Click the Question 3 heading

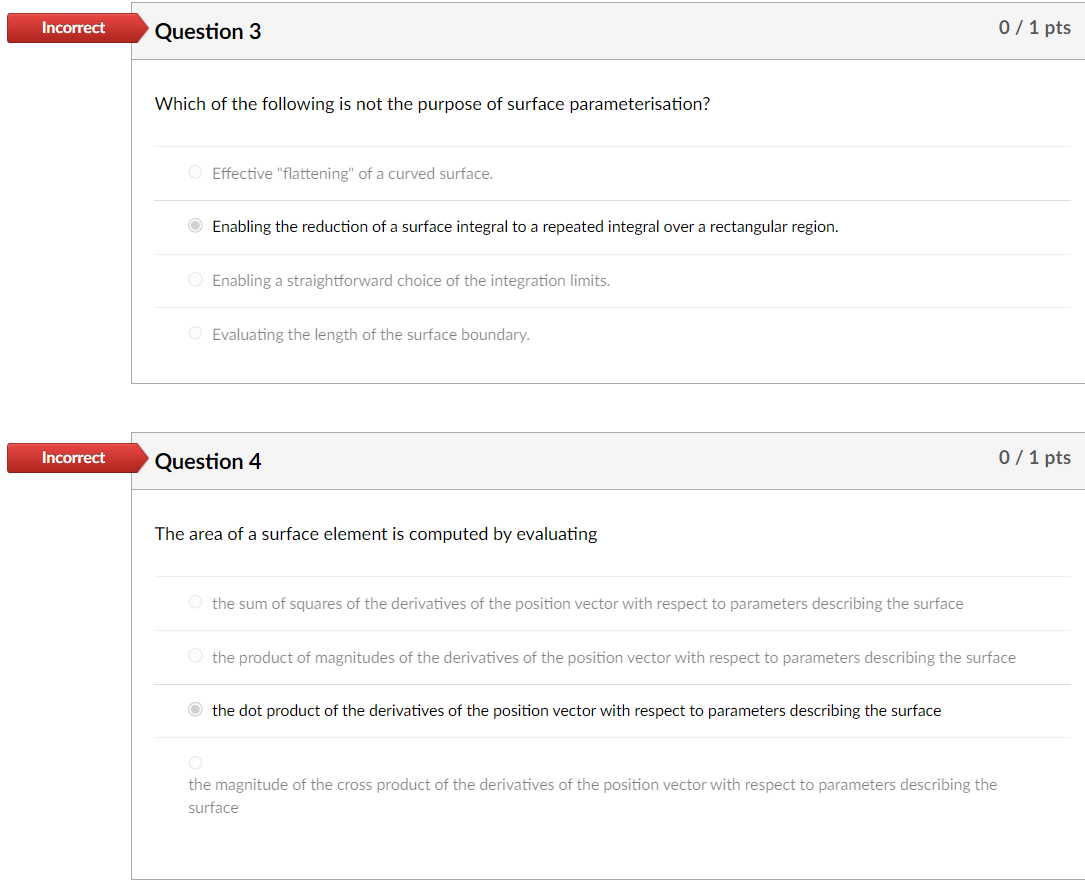click(x=208, y=31)
